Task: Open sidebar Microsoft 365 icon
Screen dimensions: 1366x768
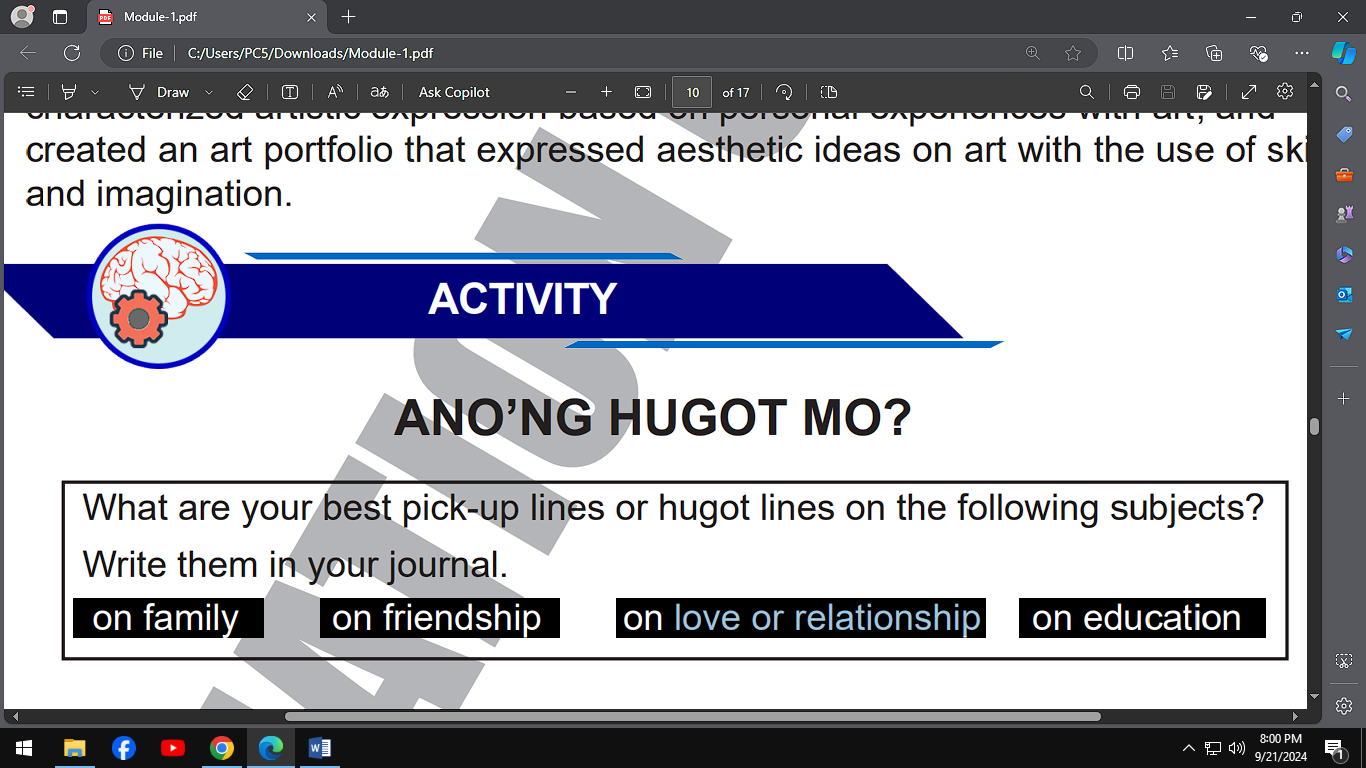Action: click(1343, 255)
